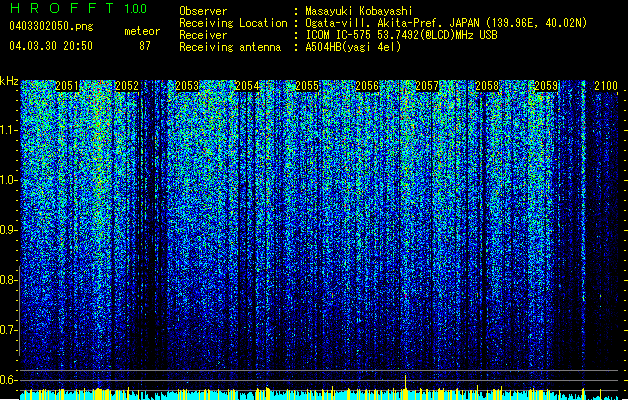Screen dimensions: 629x400
Task: Click the 2052 time marker
Action: [x=127, y=86]
